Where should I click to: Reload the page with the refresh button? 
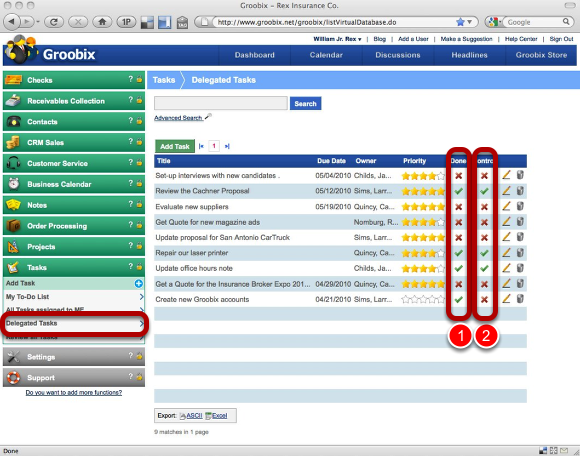coord(54,22)
